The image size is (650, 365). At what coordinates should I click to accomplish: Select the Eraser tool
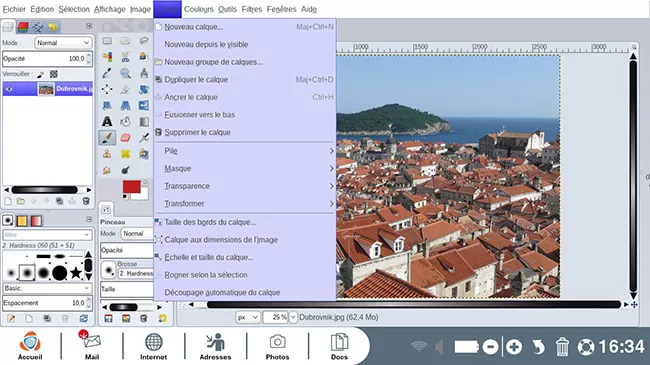(x=125, y=138)
